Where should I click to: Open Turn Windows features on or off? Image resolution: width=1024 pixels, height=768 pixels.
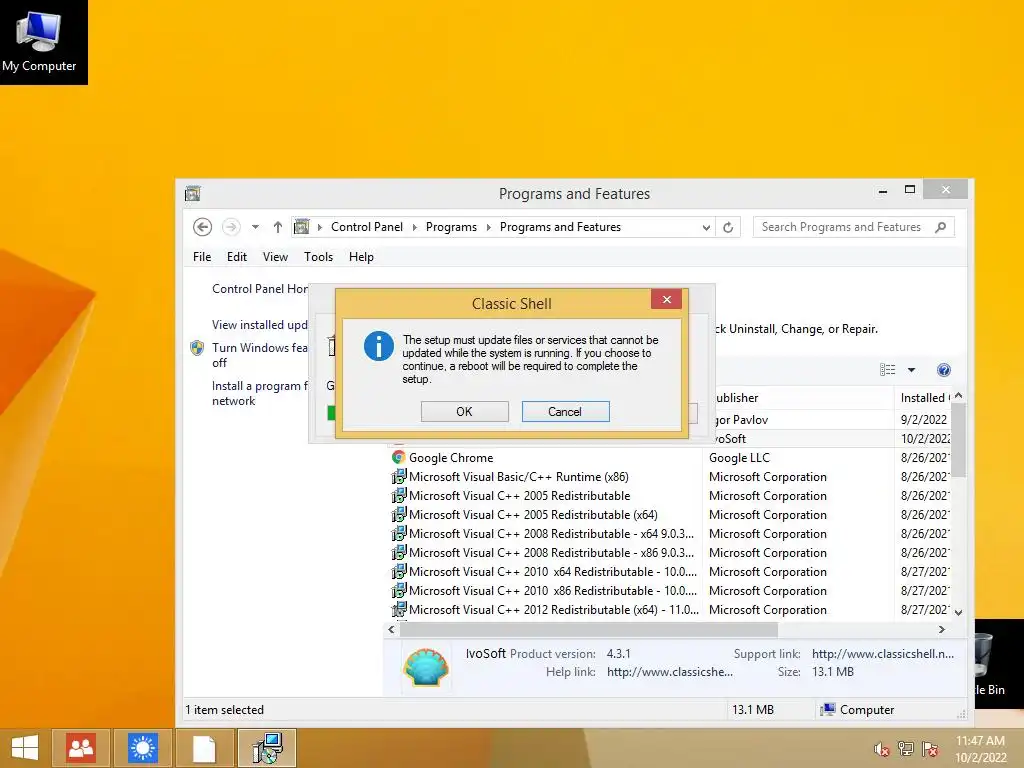pos(259,355)
